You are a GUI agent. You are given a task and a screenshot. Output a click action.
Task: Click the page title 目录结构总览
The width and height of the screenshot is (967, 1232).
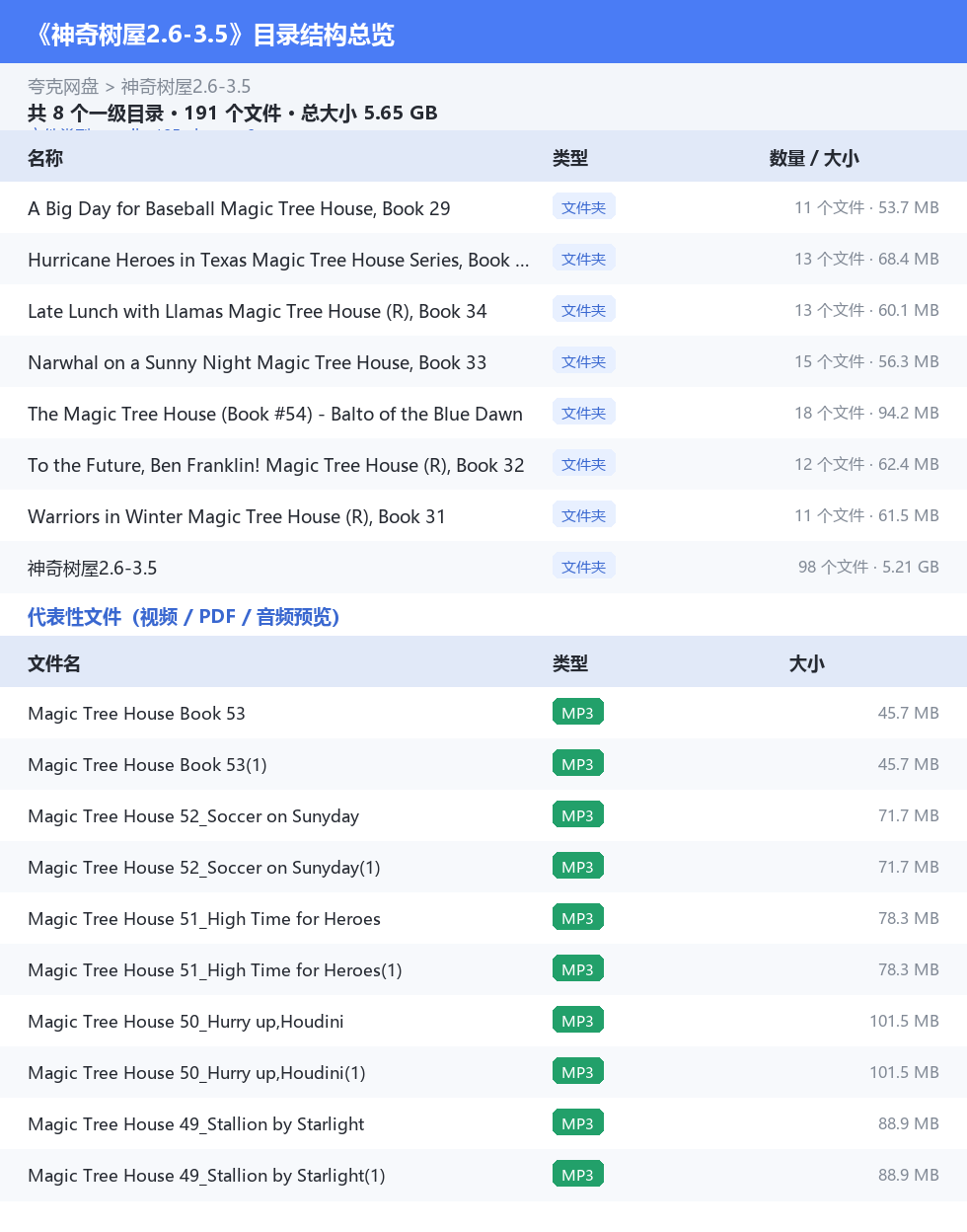213,35
